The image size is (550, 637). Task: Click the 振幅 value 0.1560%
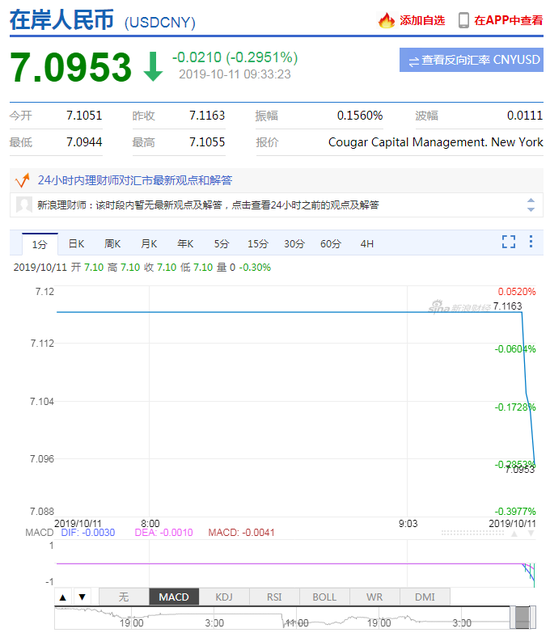tap(360, 116)
